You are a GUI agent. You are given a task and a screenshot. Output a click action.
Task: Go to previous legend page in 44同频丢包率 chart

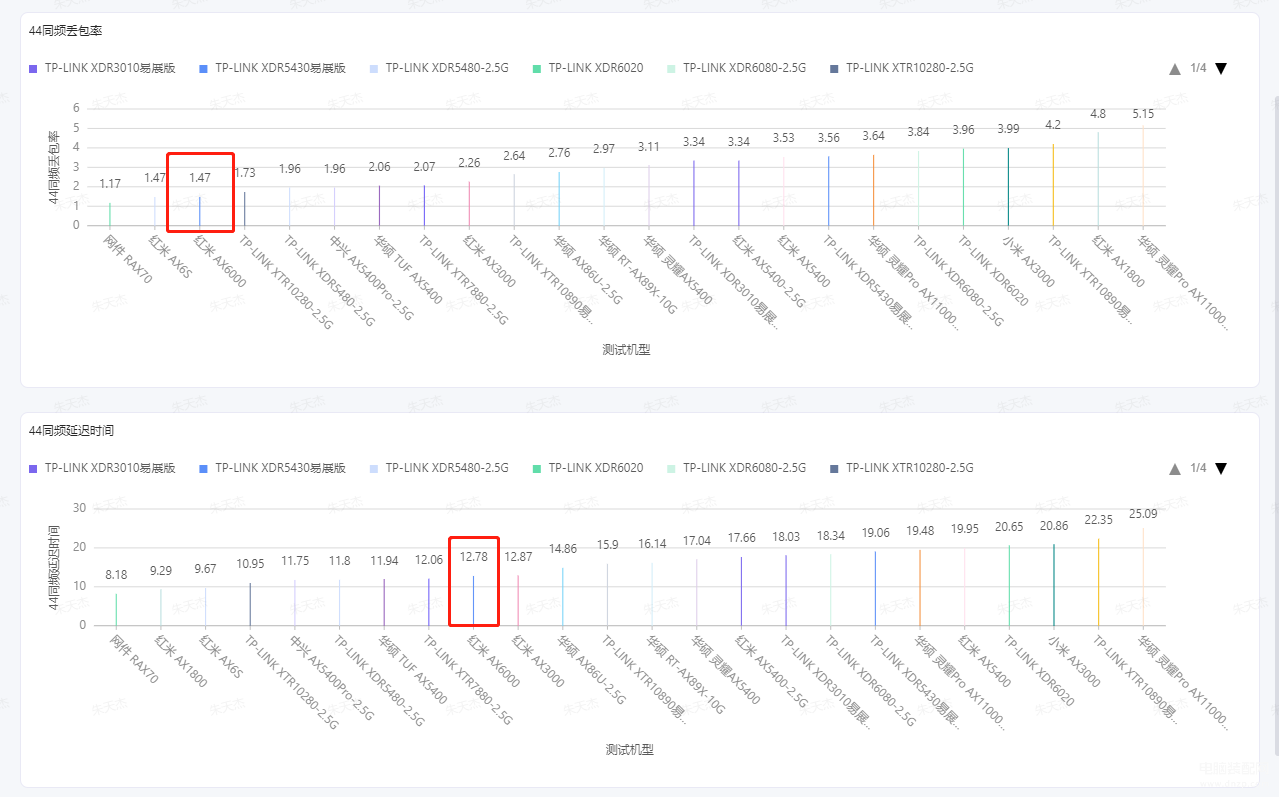pyautogui.click(x=1175, y=69)
